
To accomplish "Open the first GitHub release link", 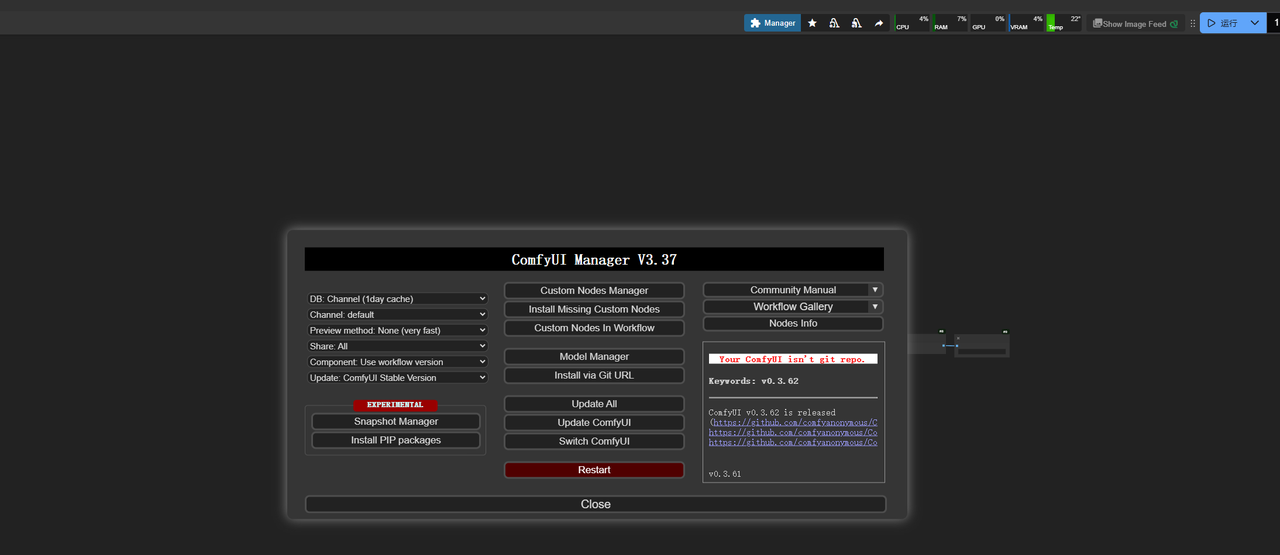I will click(x=794, y=423).
